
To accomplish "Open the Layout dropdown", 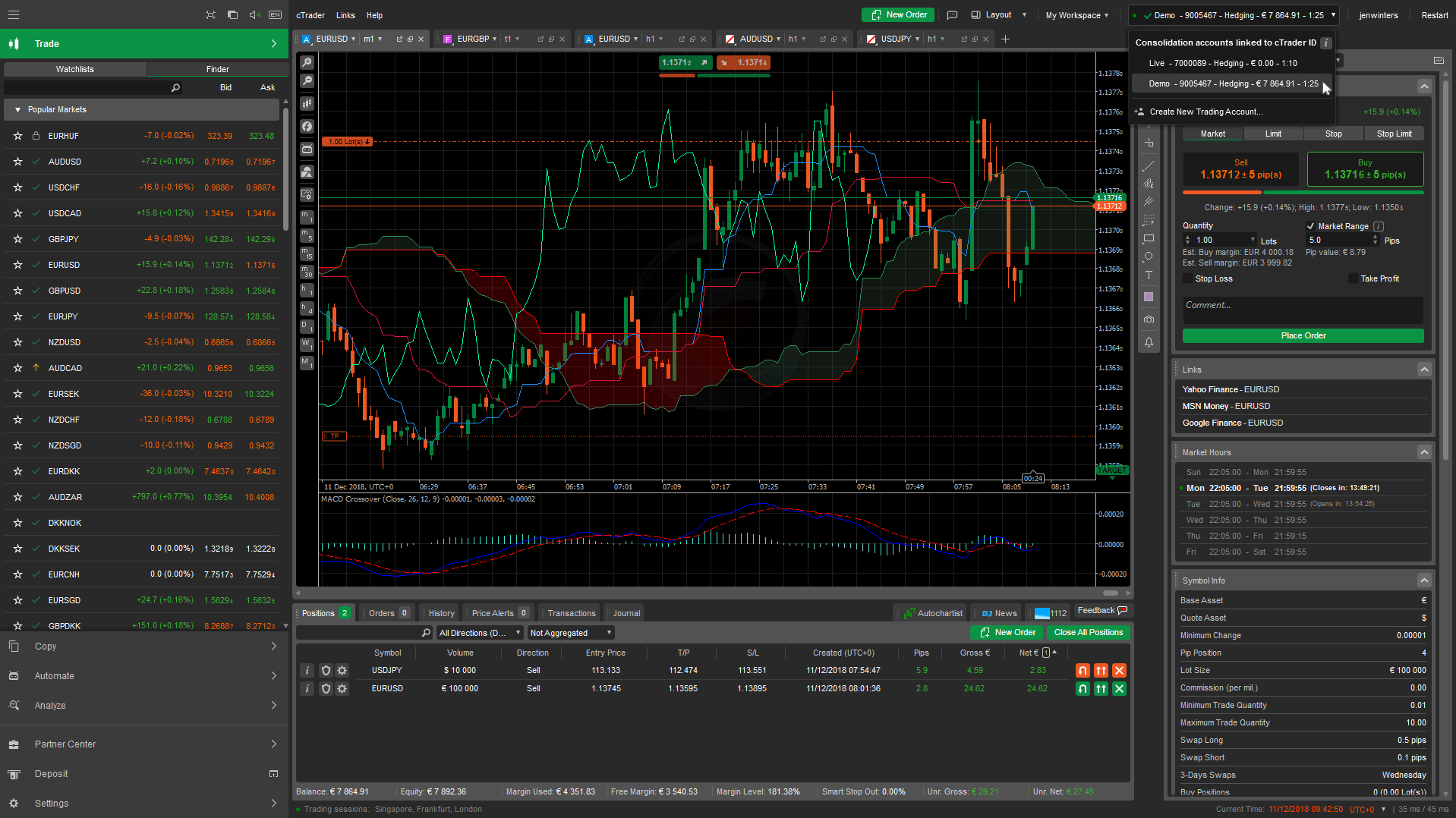I will [x=998, y=14].
